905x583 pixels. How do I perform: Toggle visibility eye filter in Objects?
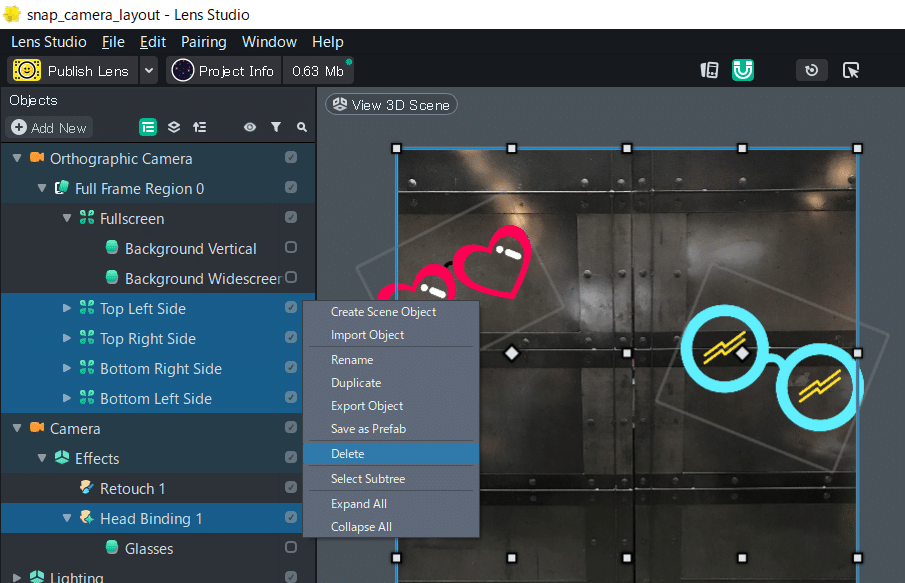coord(250,127)
